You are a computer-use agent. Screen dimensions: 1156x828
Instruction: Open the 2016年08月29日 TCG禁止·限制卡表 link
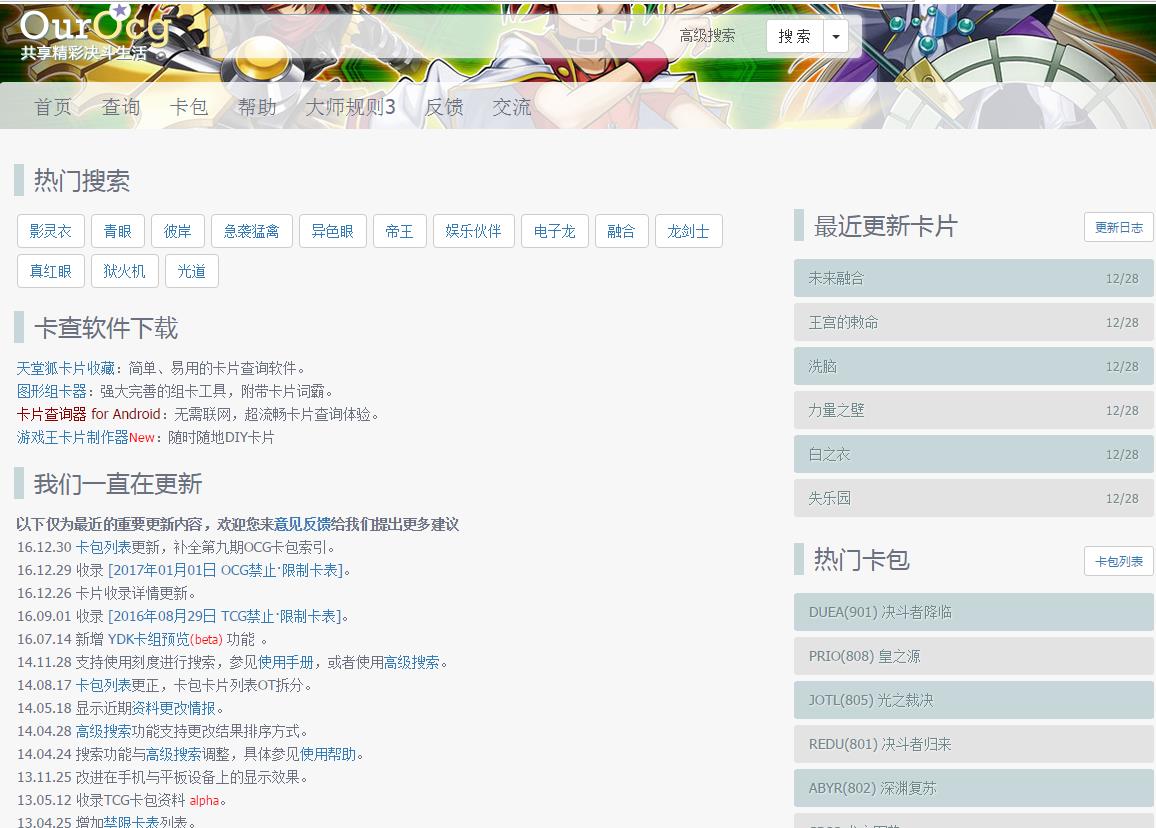pos(225,616)
